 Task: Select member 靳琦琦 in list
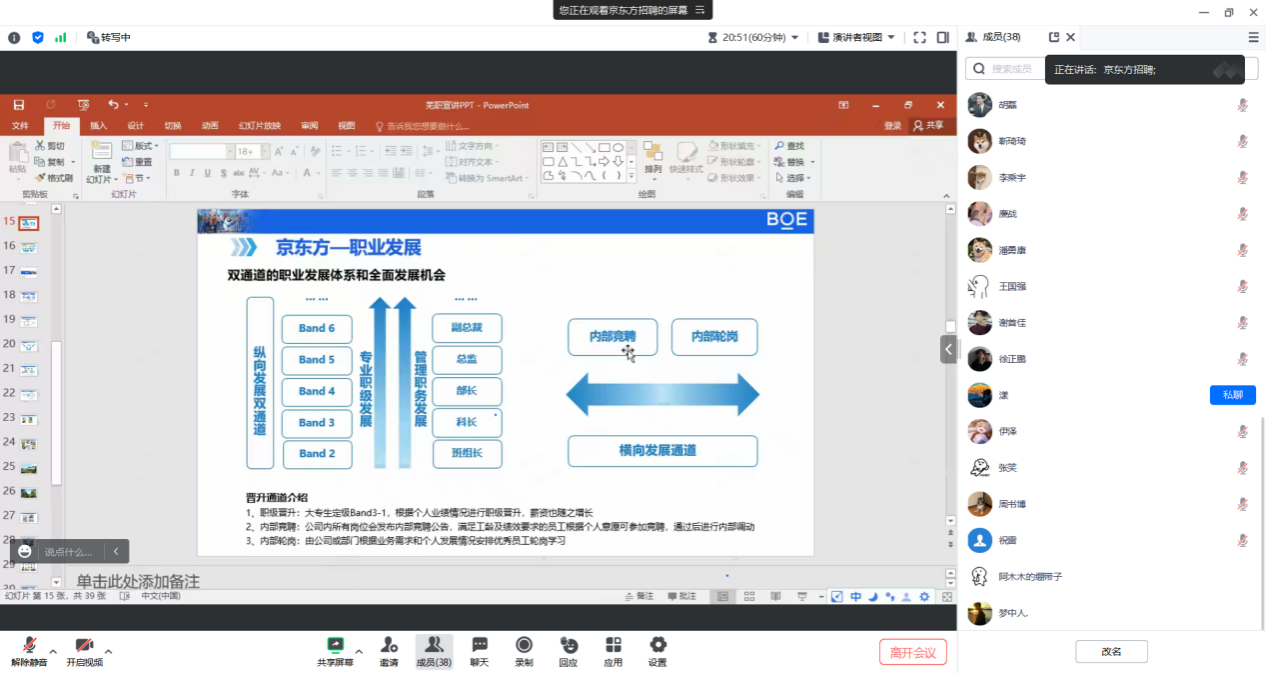[1110, 141]
